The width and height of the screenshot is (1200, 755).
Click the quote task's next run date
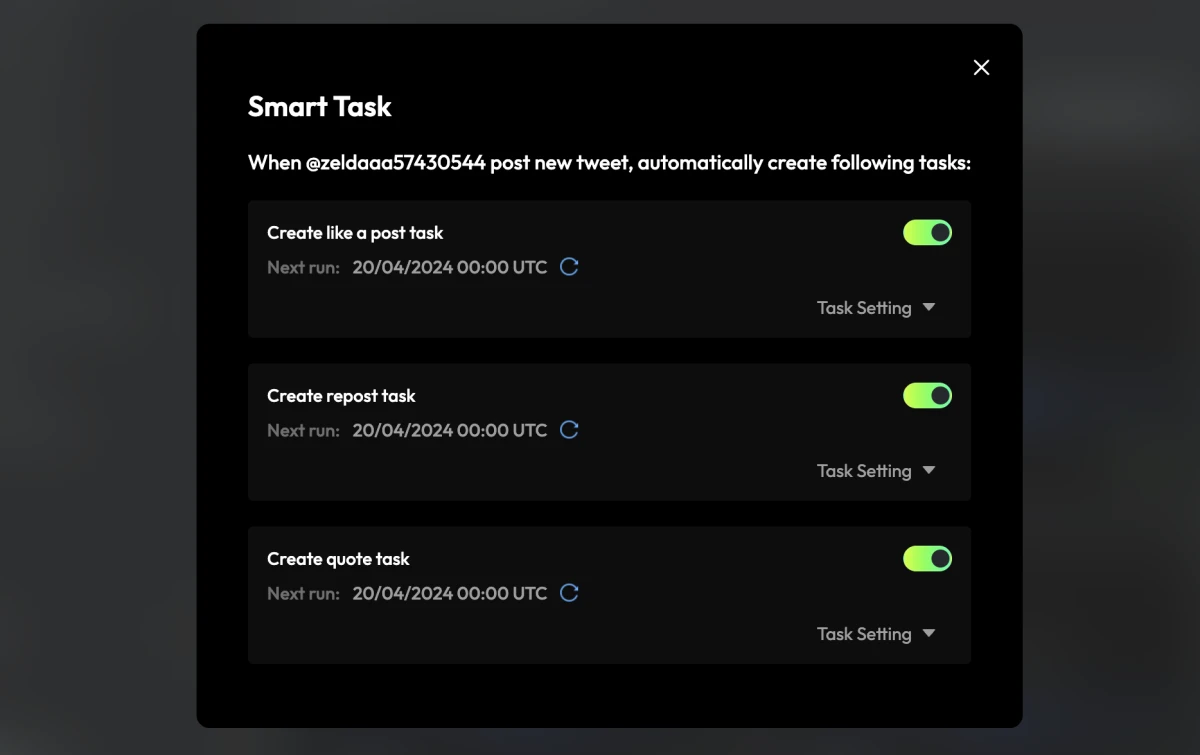[x=449, y=593]
